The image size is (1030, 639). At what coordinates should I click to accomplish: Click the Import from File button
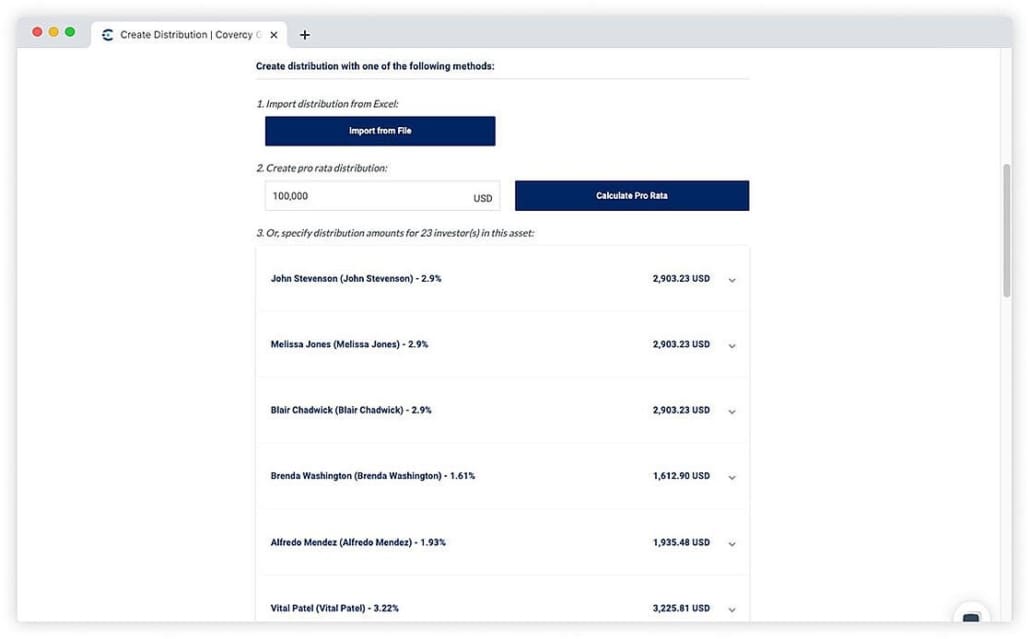379,131
